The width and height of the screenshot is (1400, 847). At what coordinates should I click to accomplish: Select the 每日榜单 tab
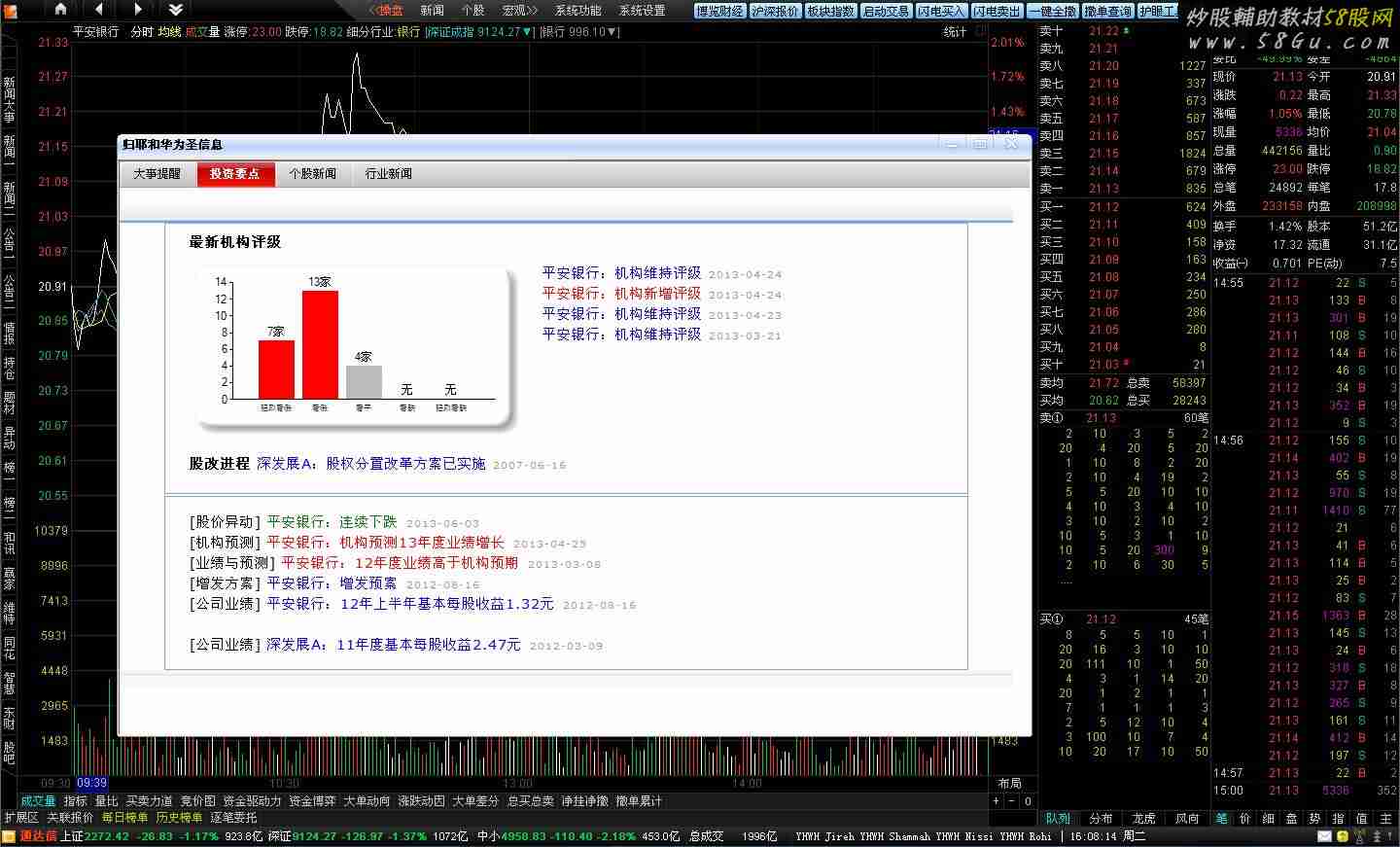[125, 818]
